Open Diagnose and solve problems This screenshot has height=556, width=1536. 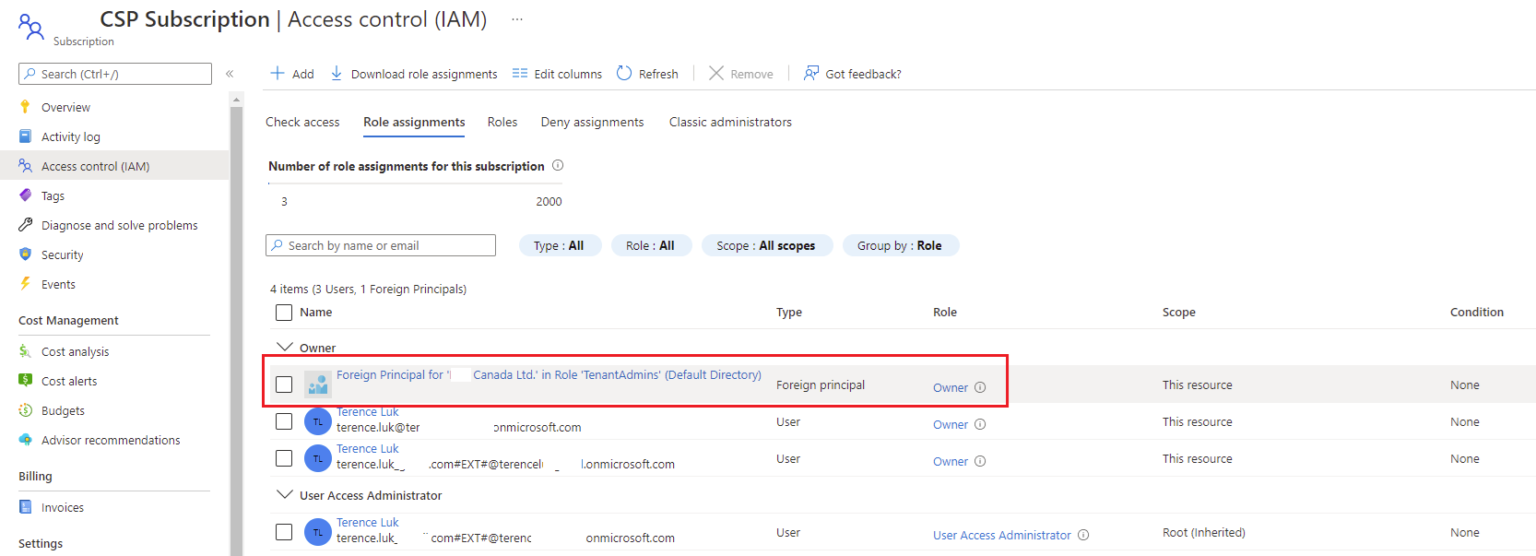(119, 225)
